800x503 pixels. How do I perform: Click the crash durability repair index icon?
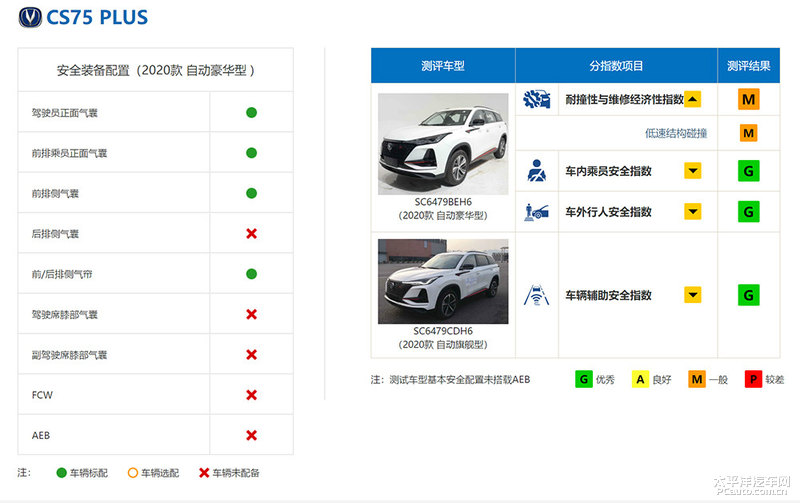(537, 99)
